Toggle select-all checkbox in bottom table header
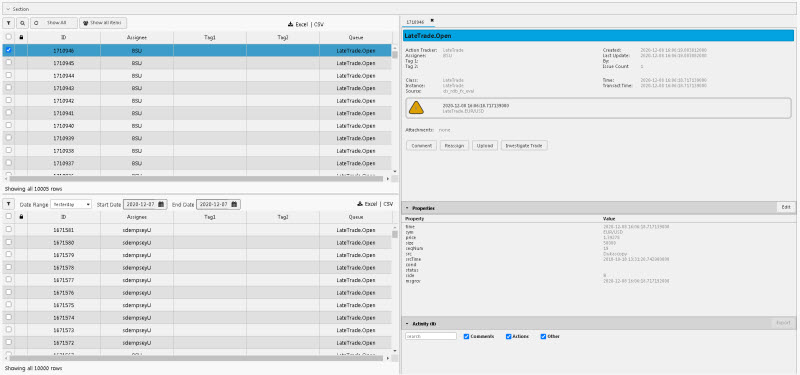800x375 pixels. pos(9,216)
